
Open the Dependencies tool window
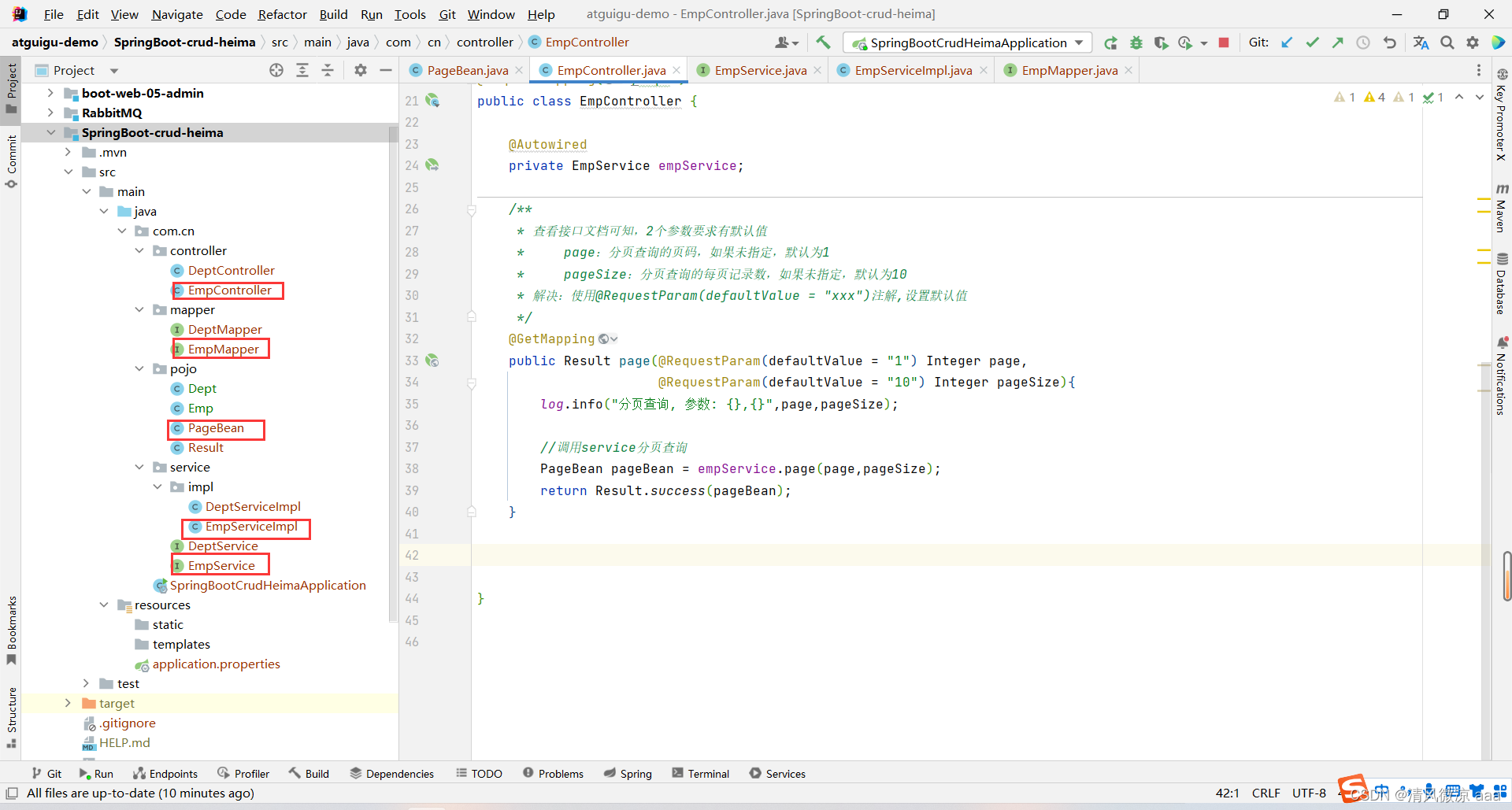[x=391, y=774]
